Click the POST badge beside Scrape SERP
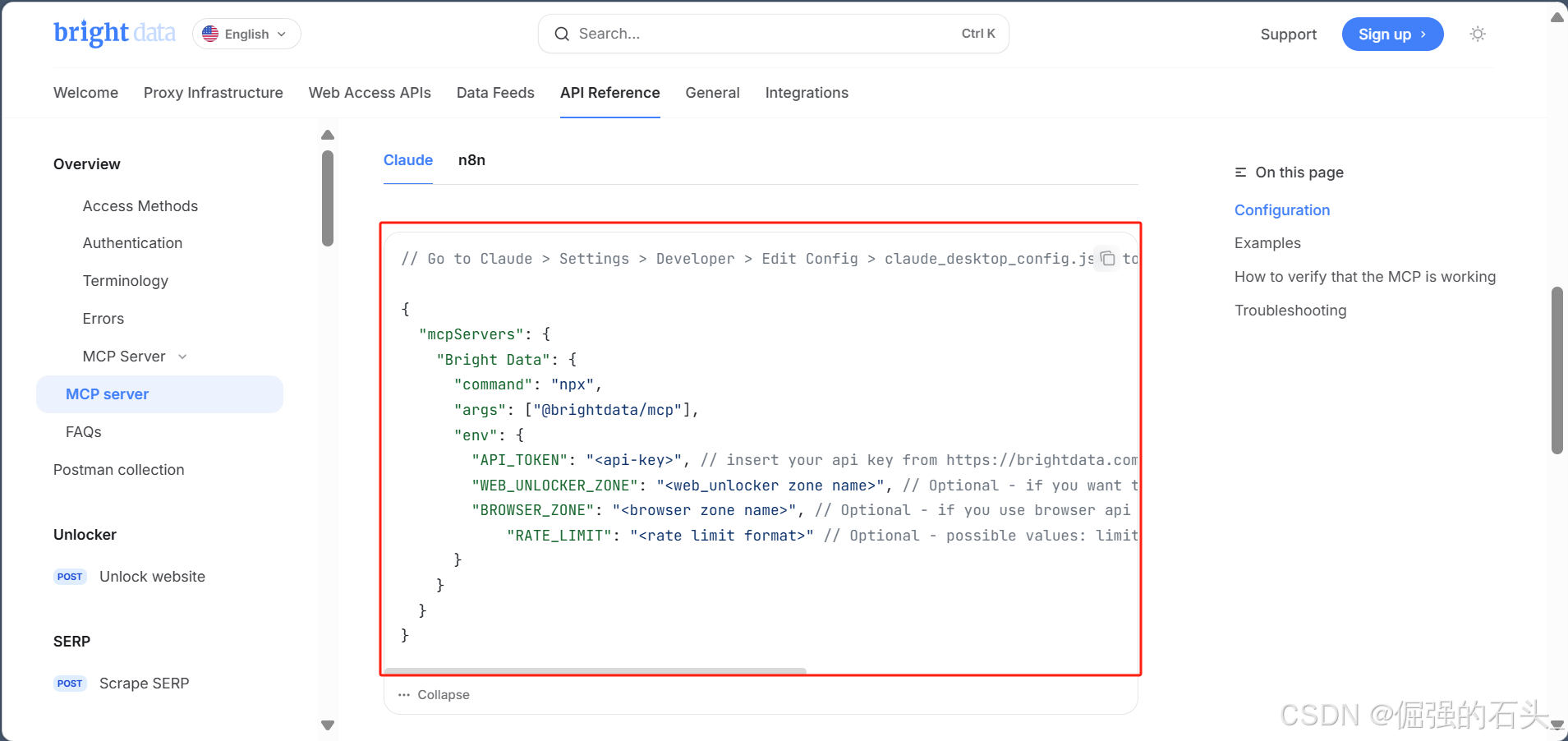This screenshot has width=1568, height=741. point(70,683)
